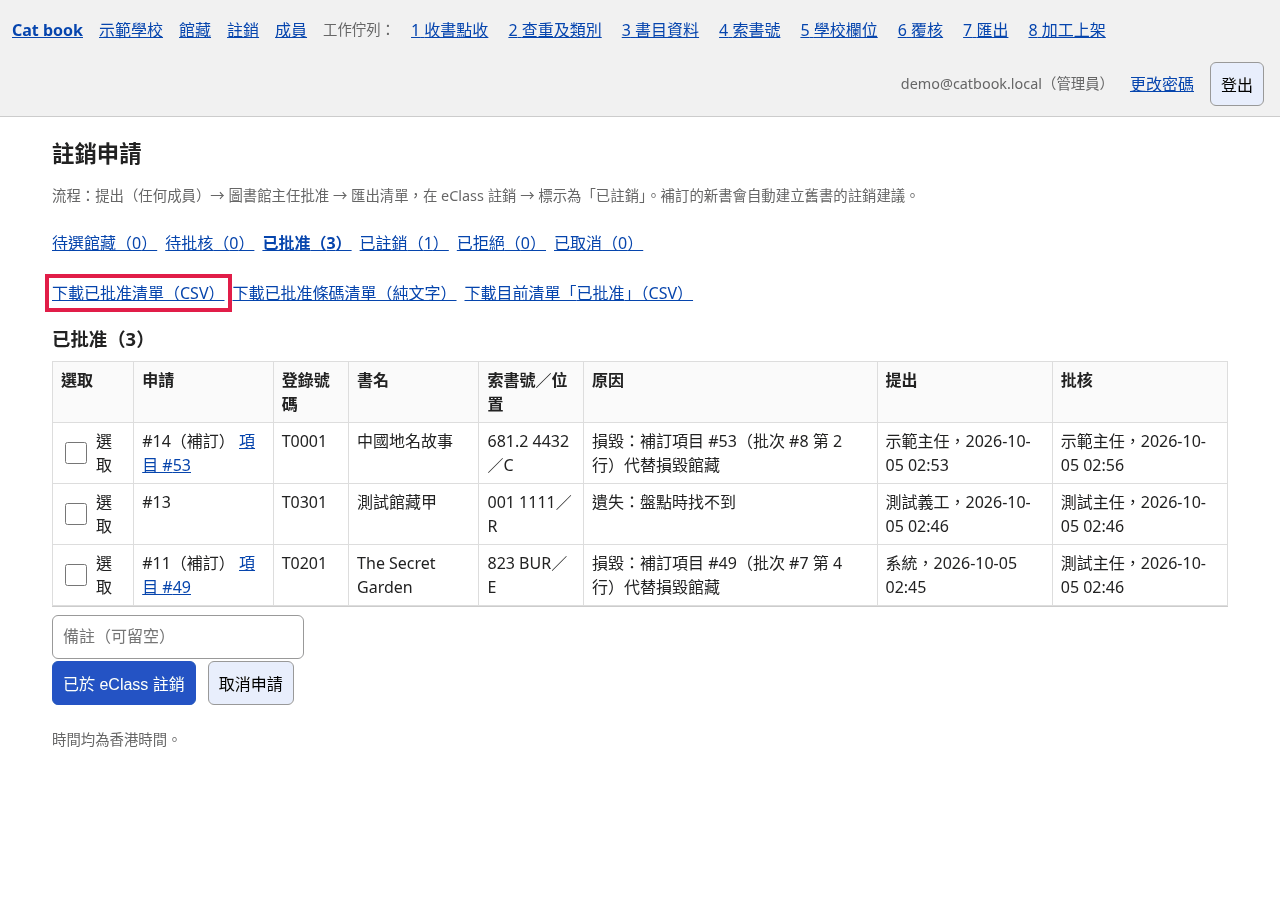Viewport: 1280px width, 900px height.
Task: Go to 示範學校 in navigation
Action: pyautogui.click(x=131, y=30)
